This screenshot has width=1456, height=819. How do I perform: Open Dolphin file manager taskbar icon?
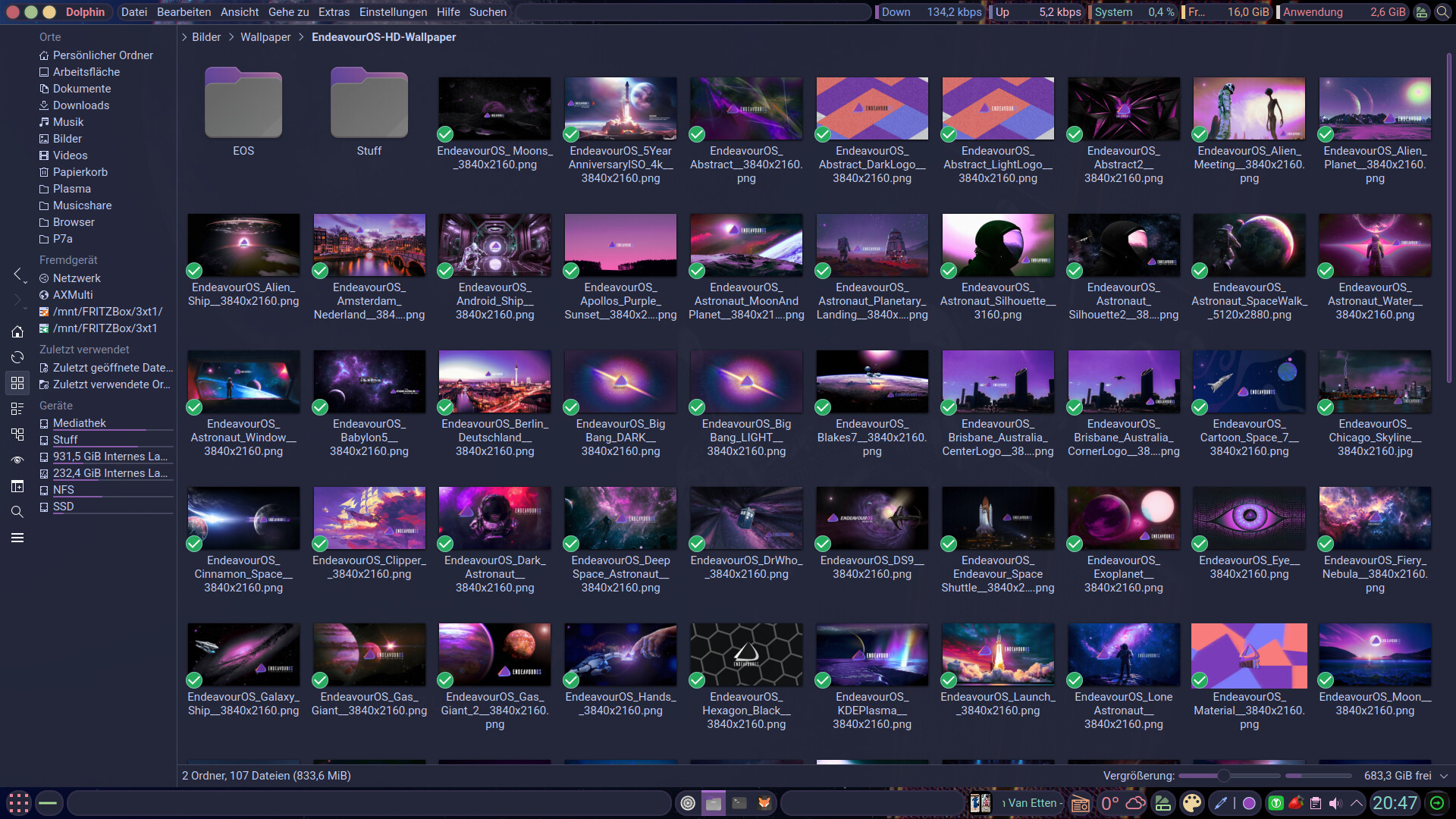tap(714, 803)
